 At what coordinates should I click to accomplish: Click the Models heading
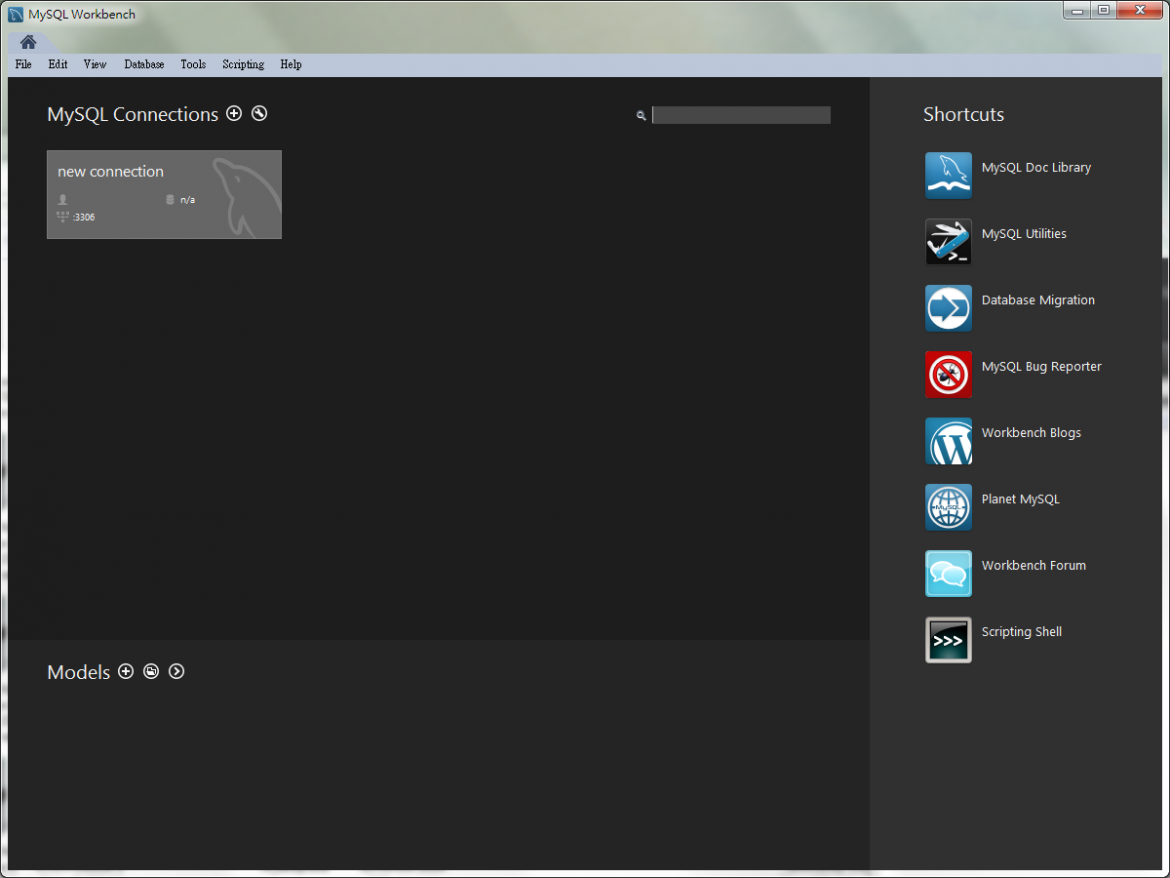pos(78,672)
